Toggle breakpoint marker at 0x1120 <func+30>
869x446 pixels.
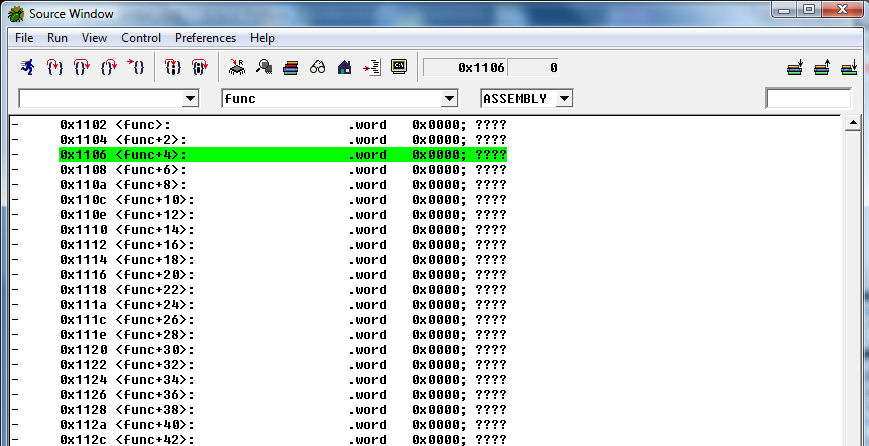(x=14, y=350)
